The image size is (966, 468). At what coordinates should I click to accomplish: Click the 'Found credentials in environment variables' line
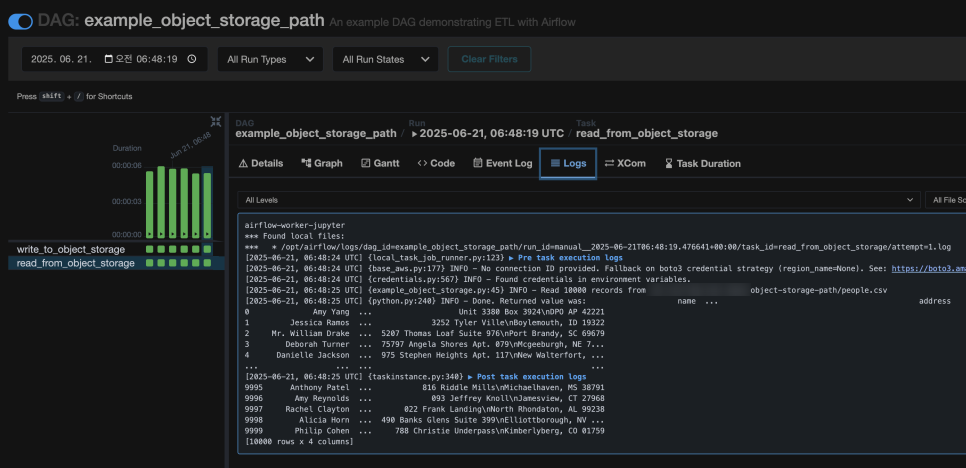pyautogui.click(x=468, y=279)
